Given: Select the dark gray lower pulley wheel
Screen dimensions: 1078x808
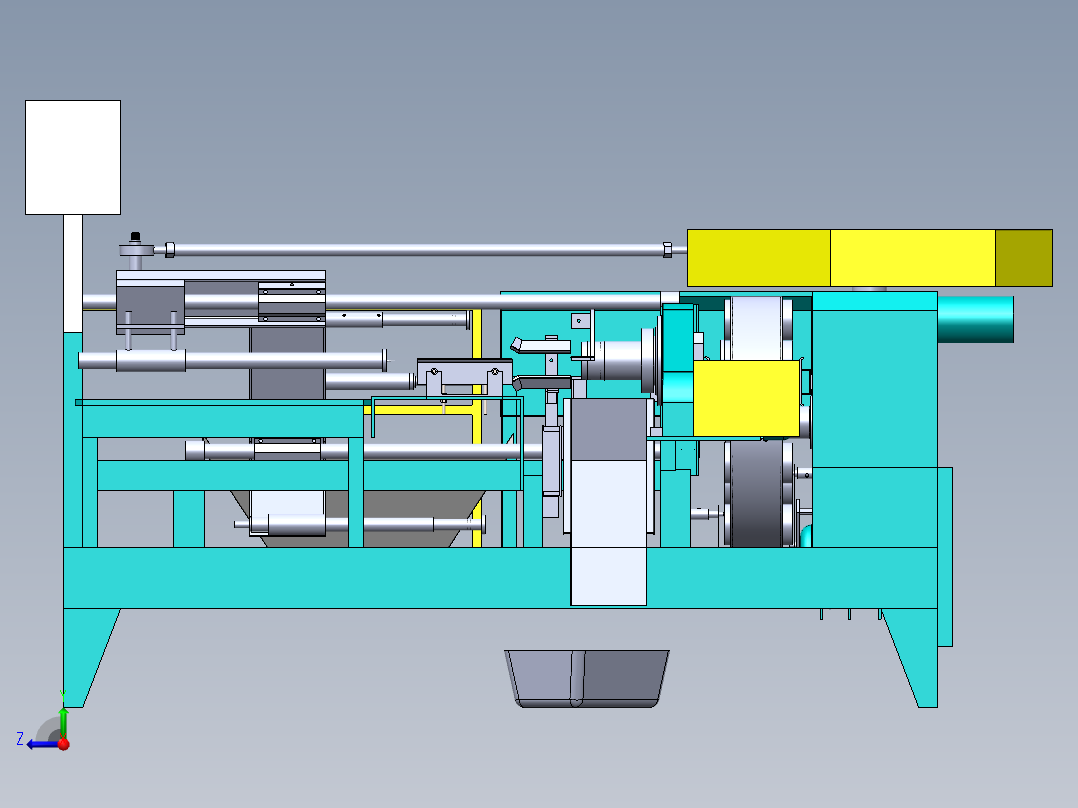Looking at the screenshot, I should [x=756, y=494].
